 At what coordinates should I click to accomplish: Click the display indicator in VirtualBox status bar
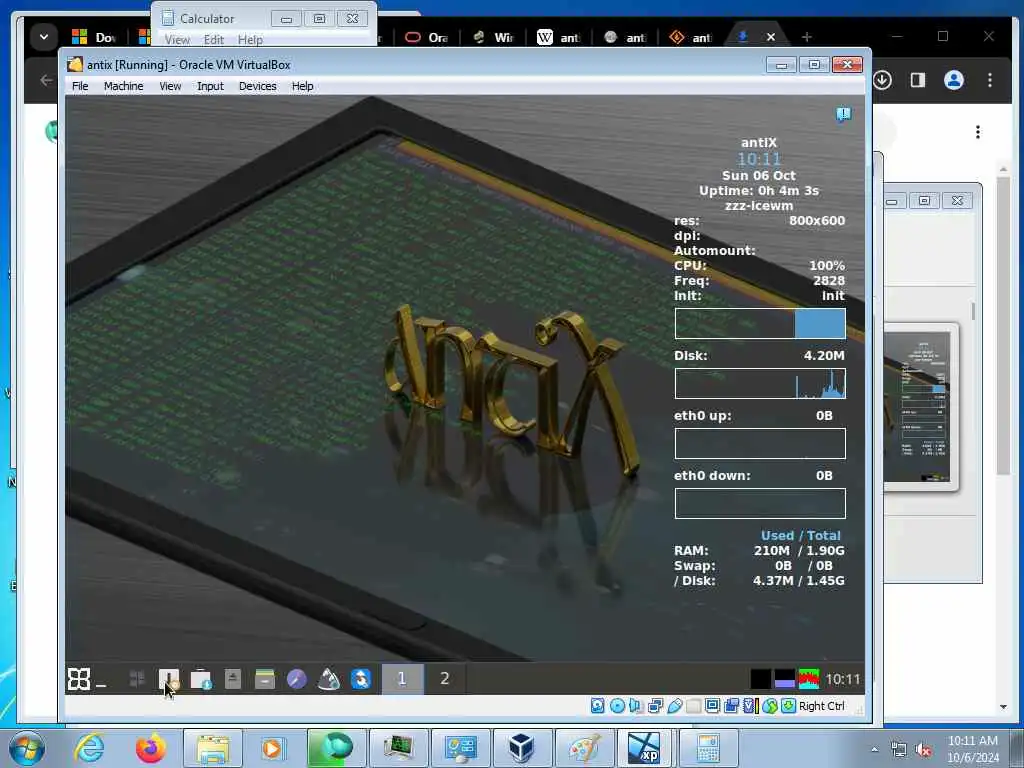(x=712, y=706)
